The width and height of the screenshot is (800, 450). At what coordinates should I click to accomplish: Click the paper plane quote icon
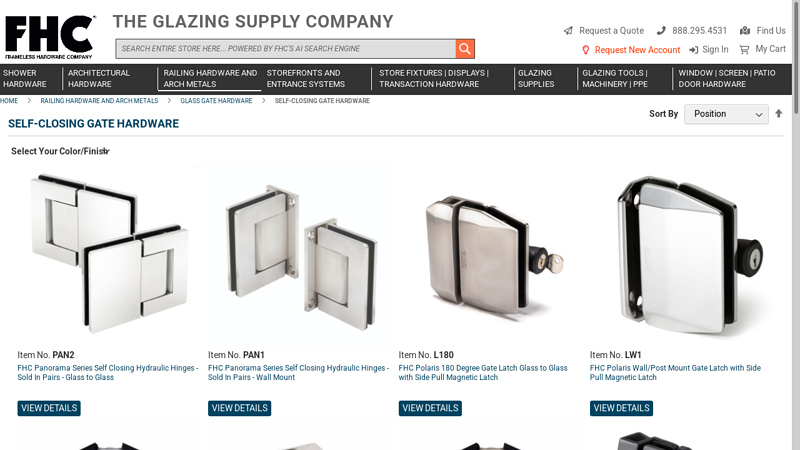pos(568,31)
